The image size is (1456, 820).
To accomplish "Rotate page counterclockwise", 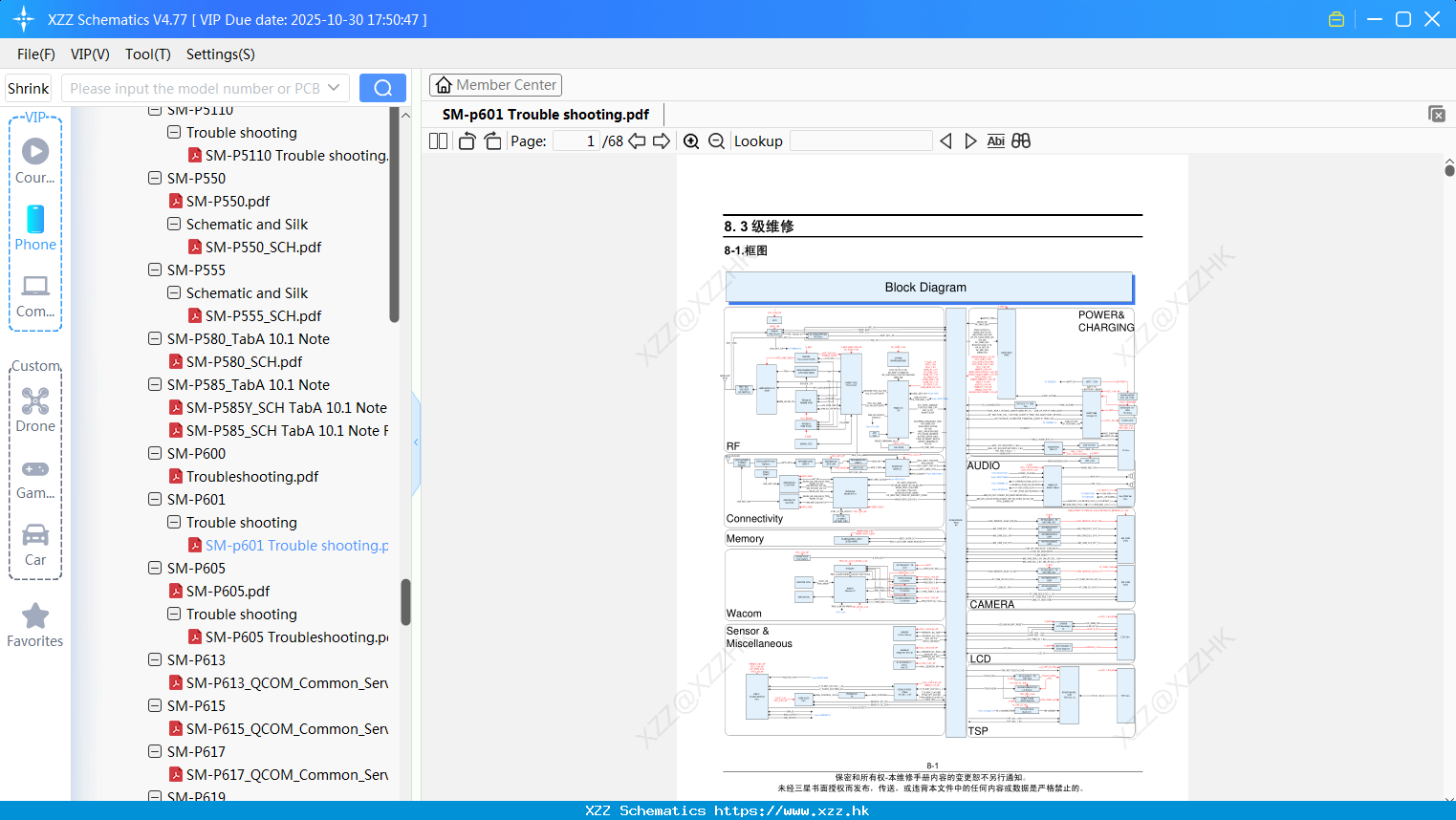I will coord(467,140).
